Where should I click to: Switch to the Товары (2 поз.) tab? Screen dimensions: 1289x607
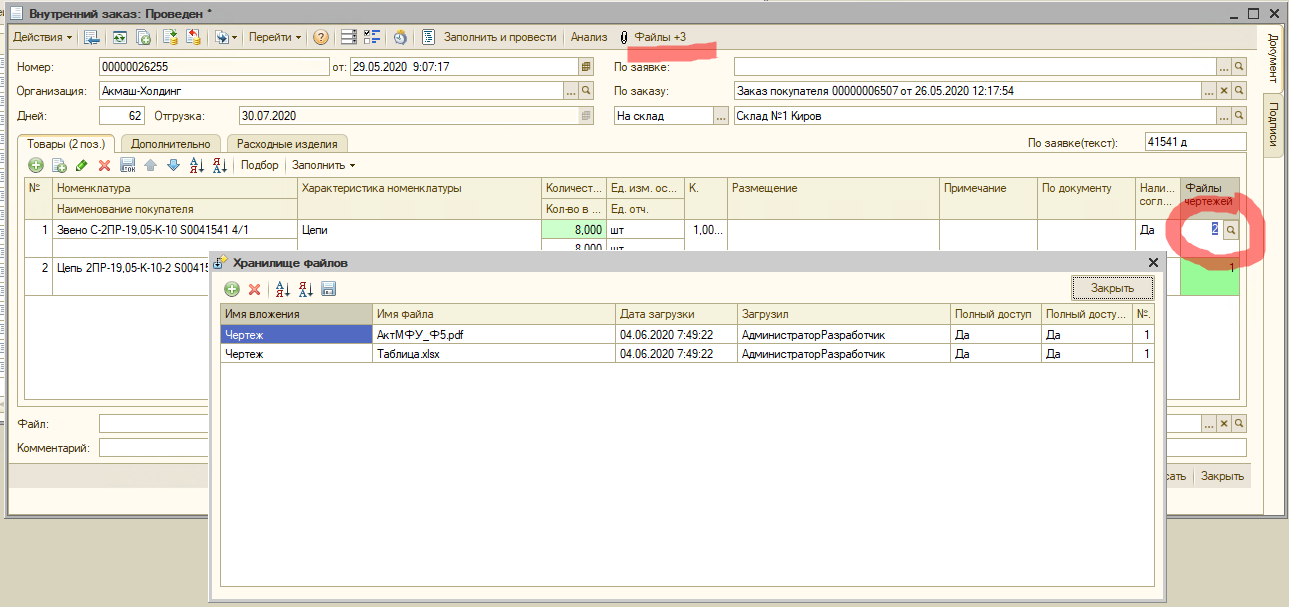tap(67, 143)
